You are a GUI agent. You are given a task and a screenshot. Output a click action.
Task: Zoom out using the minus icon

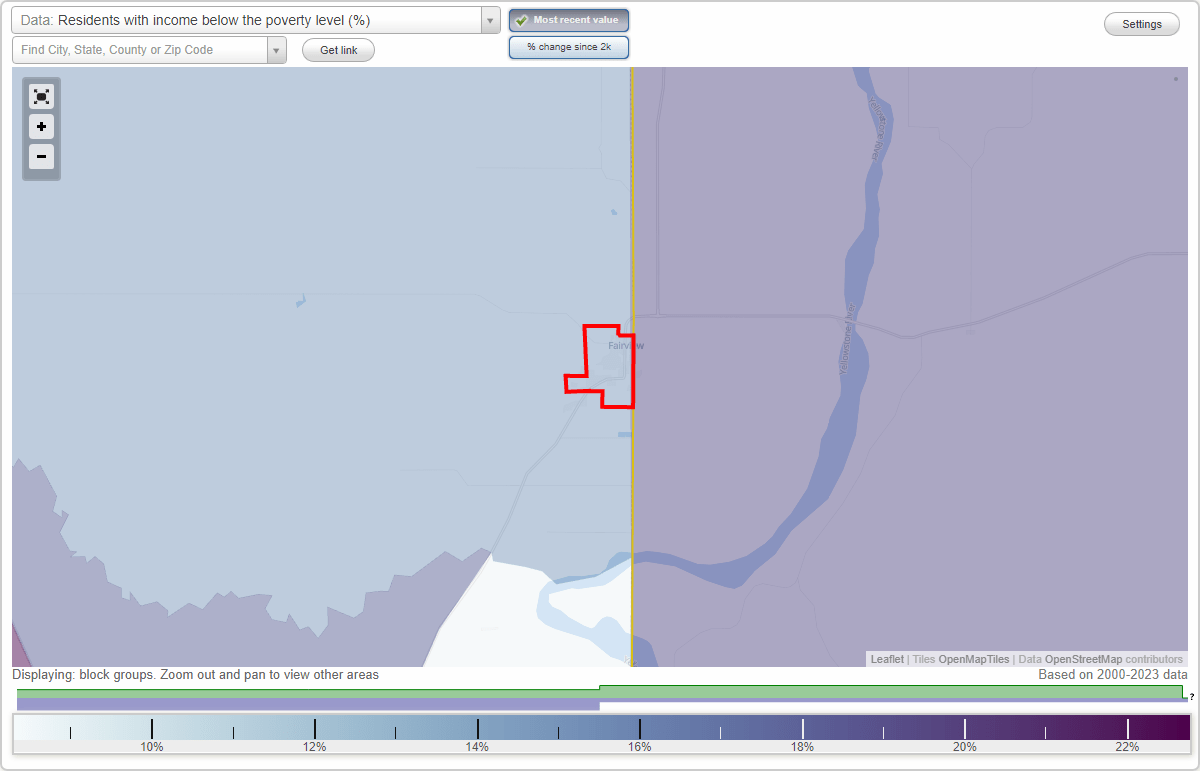click(41, 157)
